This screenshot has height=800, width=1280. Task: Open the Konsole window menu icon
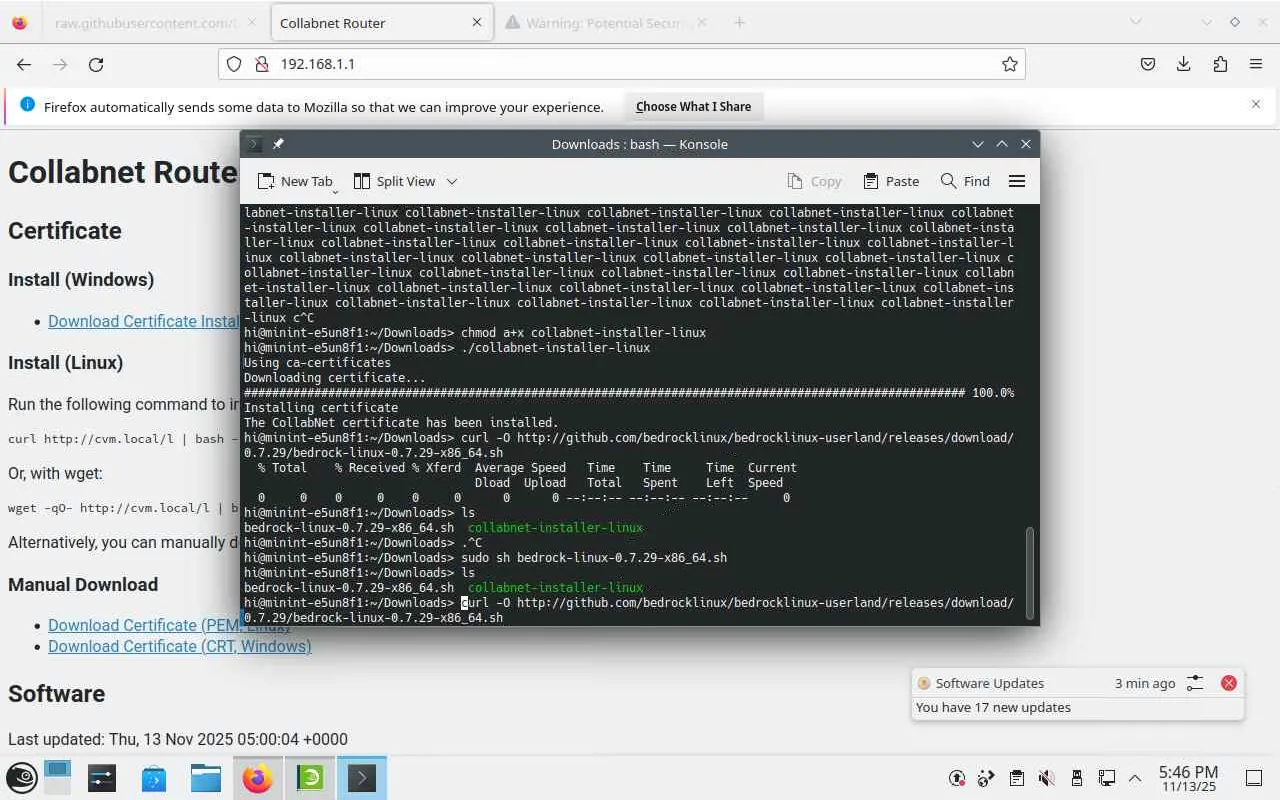point(255,144)
